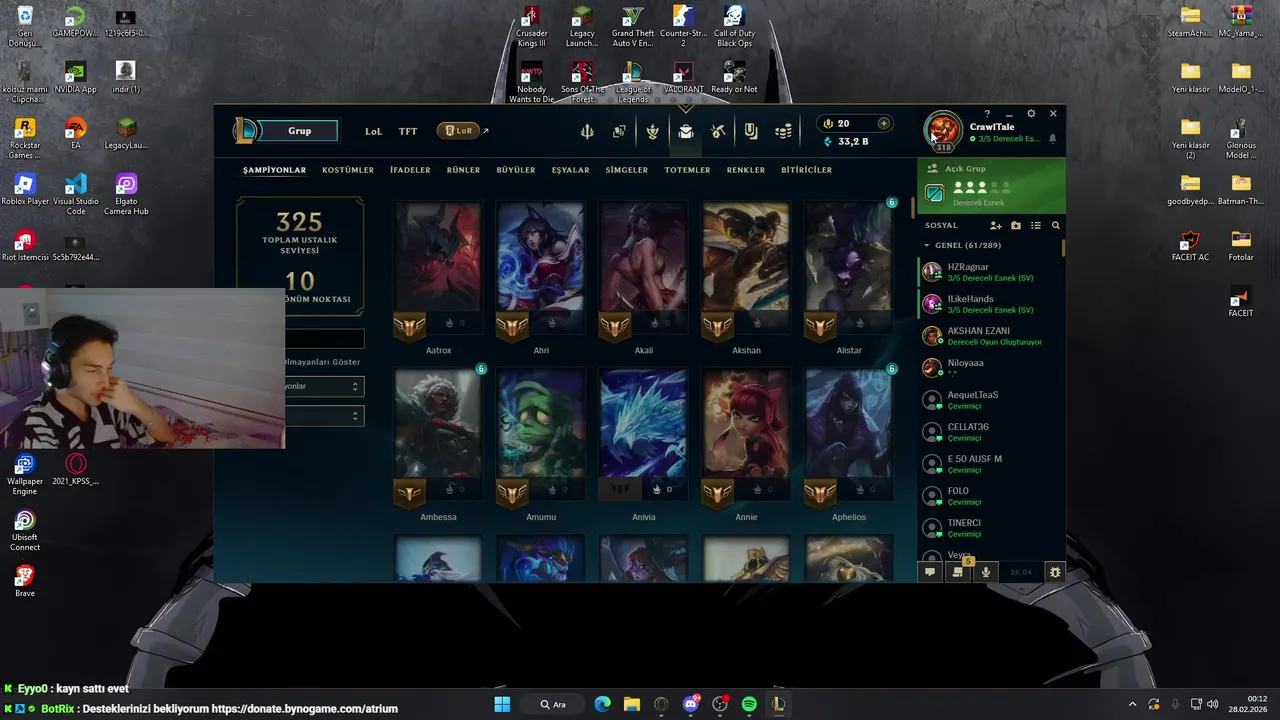Open the chat bubble icon at panel bottom
This screenshot has height=720, width=1280.
tap(930, 572)
